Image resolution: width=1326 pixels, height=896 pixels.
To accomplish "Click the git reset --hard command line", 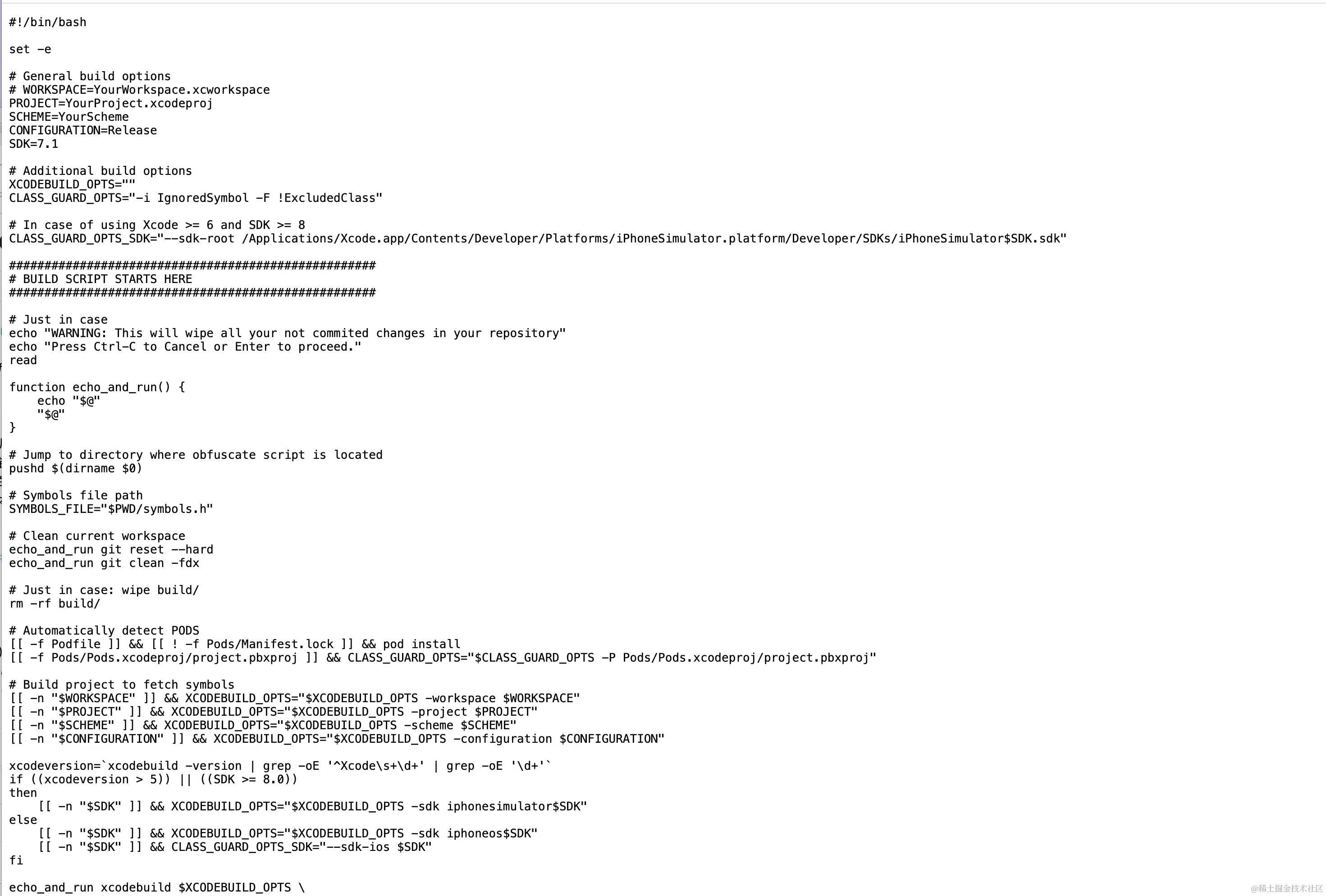I will pos(111,549).
